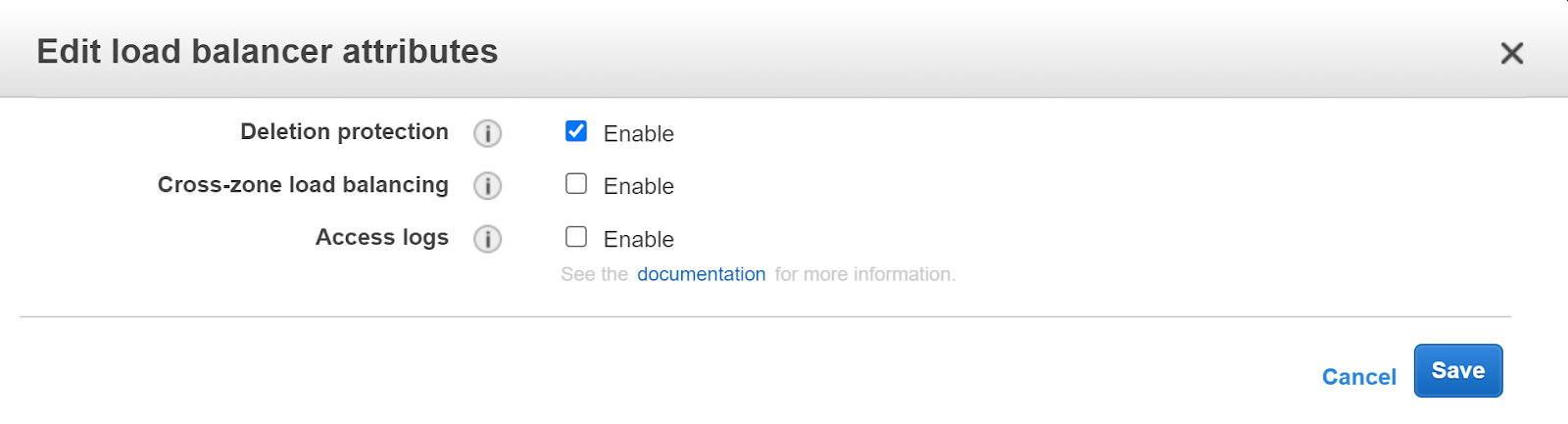Click the "See the" helper text

point(594,275)
